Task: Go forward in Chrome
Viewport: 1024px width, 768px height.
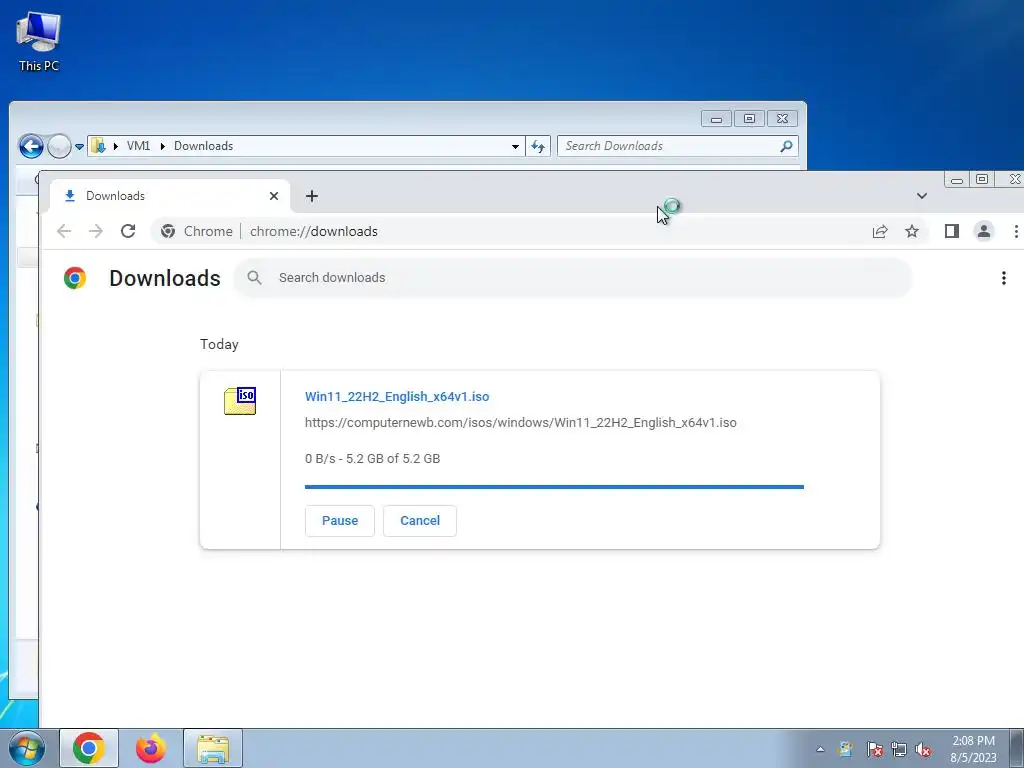Action: tap(96, 231)
